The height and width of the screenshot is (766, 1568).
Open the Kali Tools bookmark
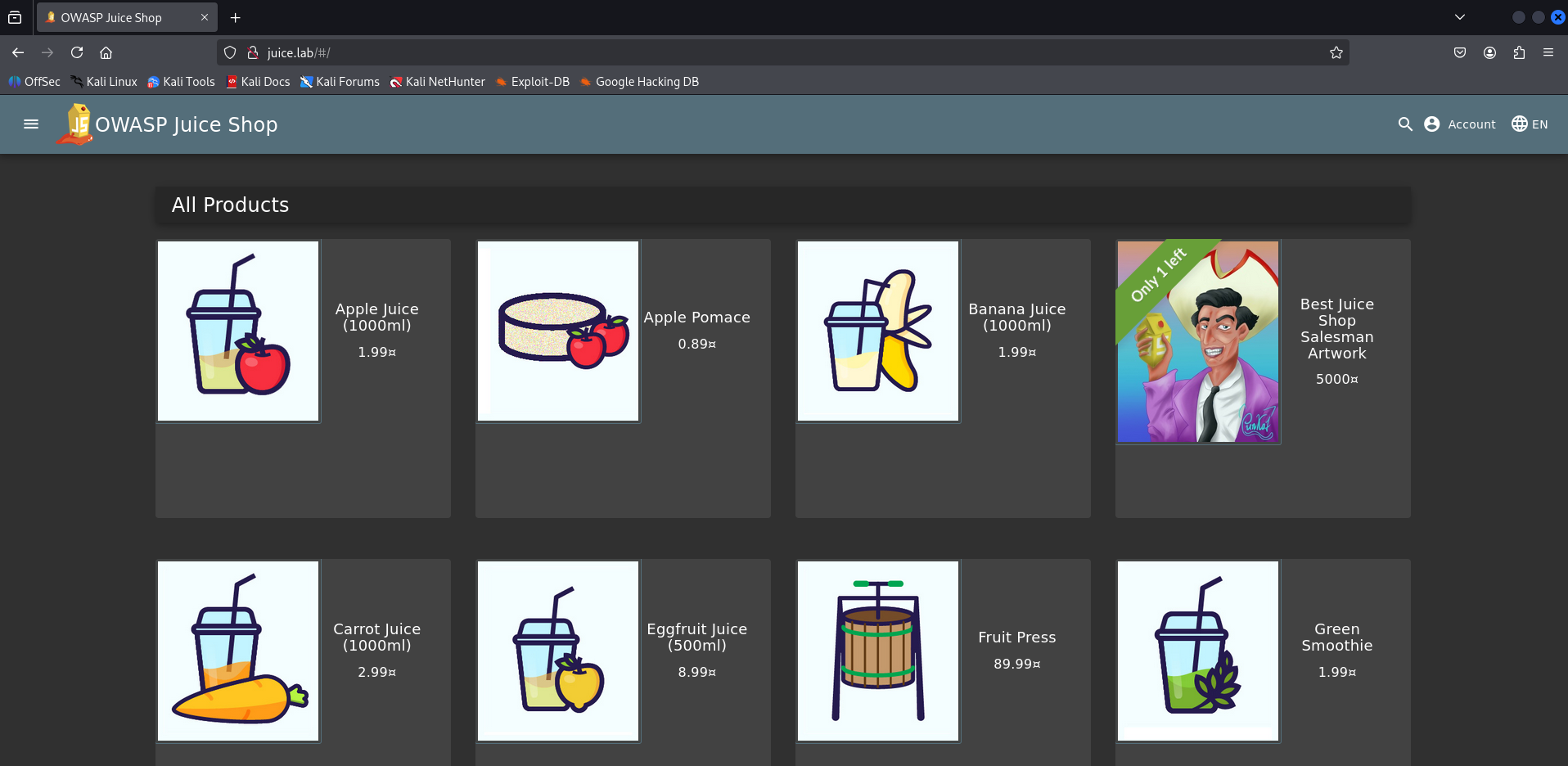point(181,82)
